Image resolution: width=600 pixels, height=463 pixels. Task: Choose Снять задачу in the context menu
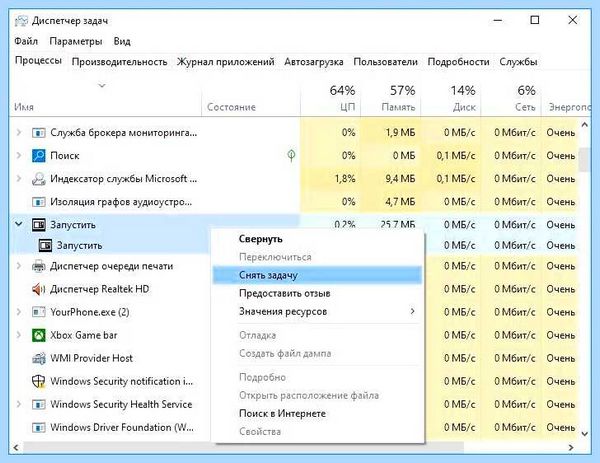[318, 275]
